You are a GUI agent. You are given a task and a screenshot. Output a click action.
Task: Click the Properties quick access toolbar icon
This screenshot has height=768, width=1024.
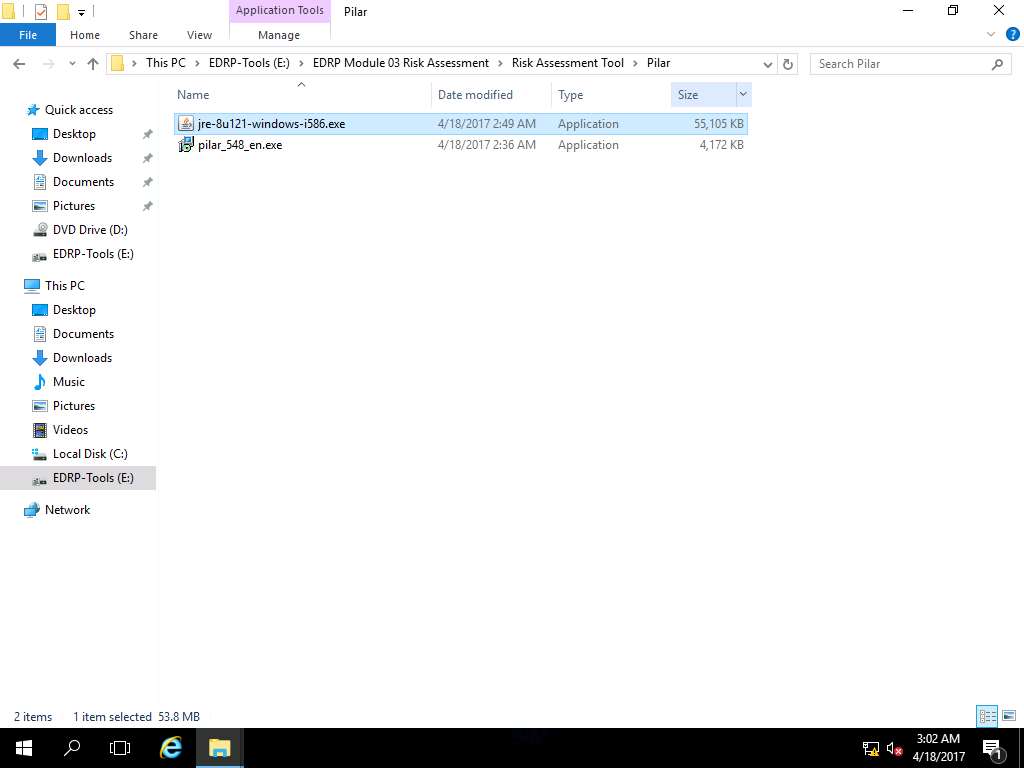tap(40, 11)
